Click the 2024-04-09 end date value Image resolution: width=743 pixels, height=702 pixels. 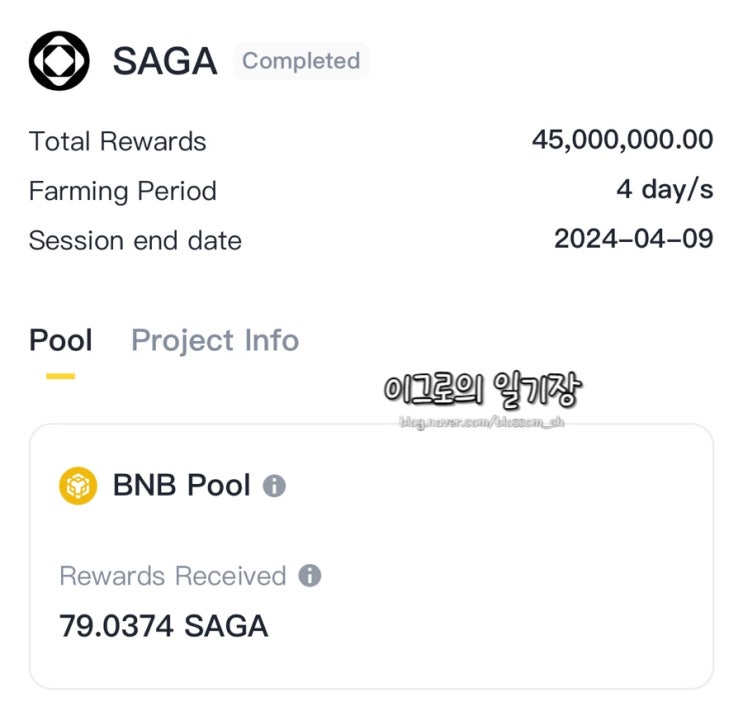(633, 238)
